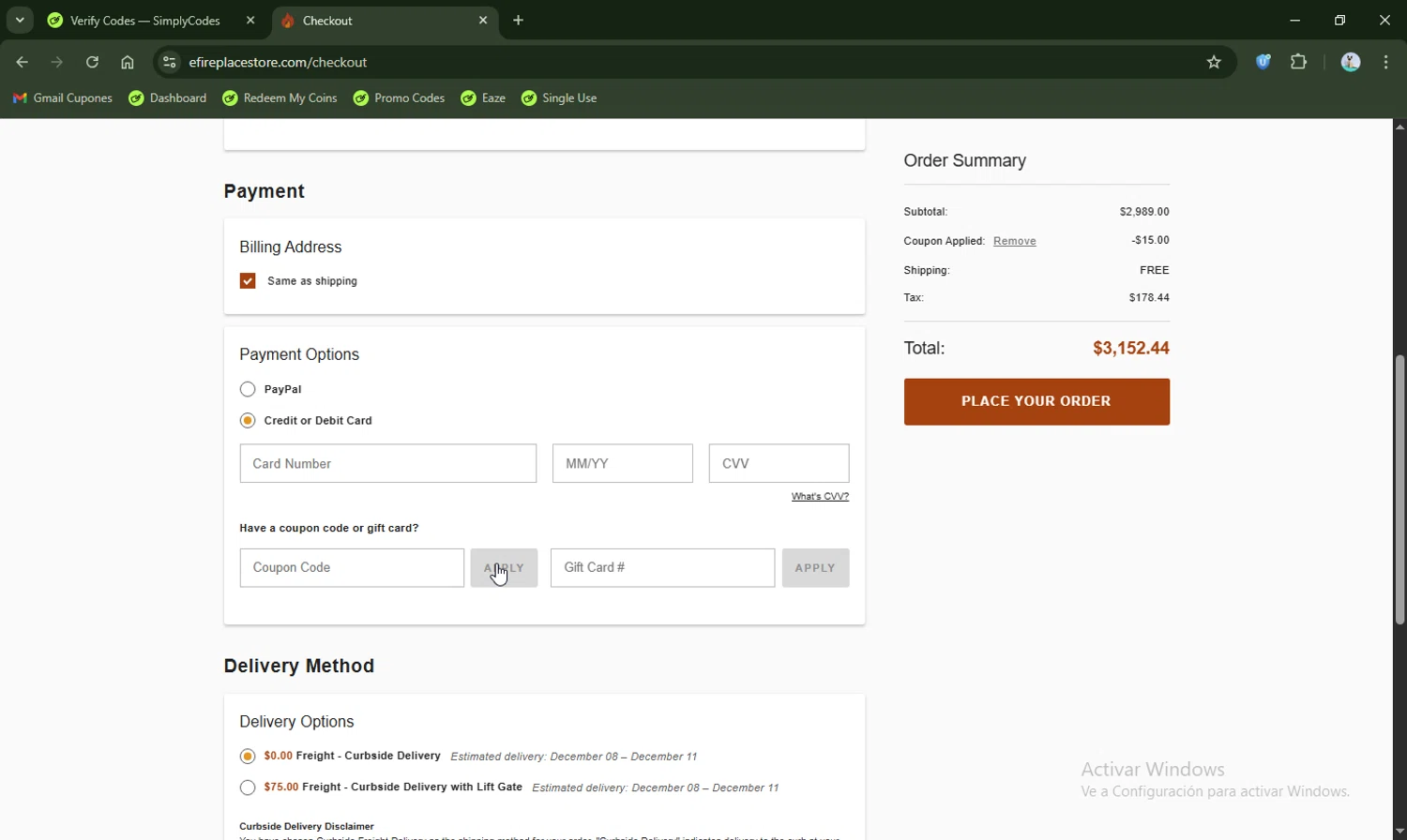The height and width of the screenshot is (840, 1407).
Task: Click the Curbside Delivery Disclaimer text
Action: point(307,827)
